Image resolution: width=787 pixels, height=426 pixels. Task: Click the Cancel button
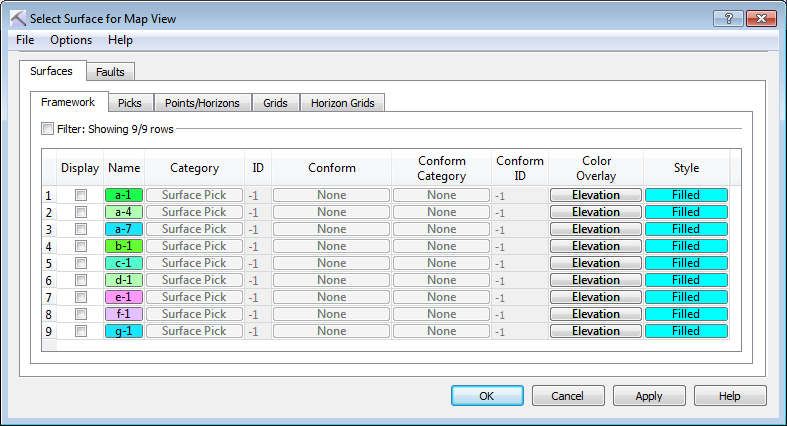coord(568,396)
